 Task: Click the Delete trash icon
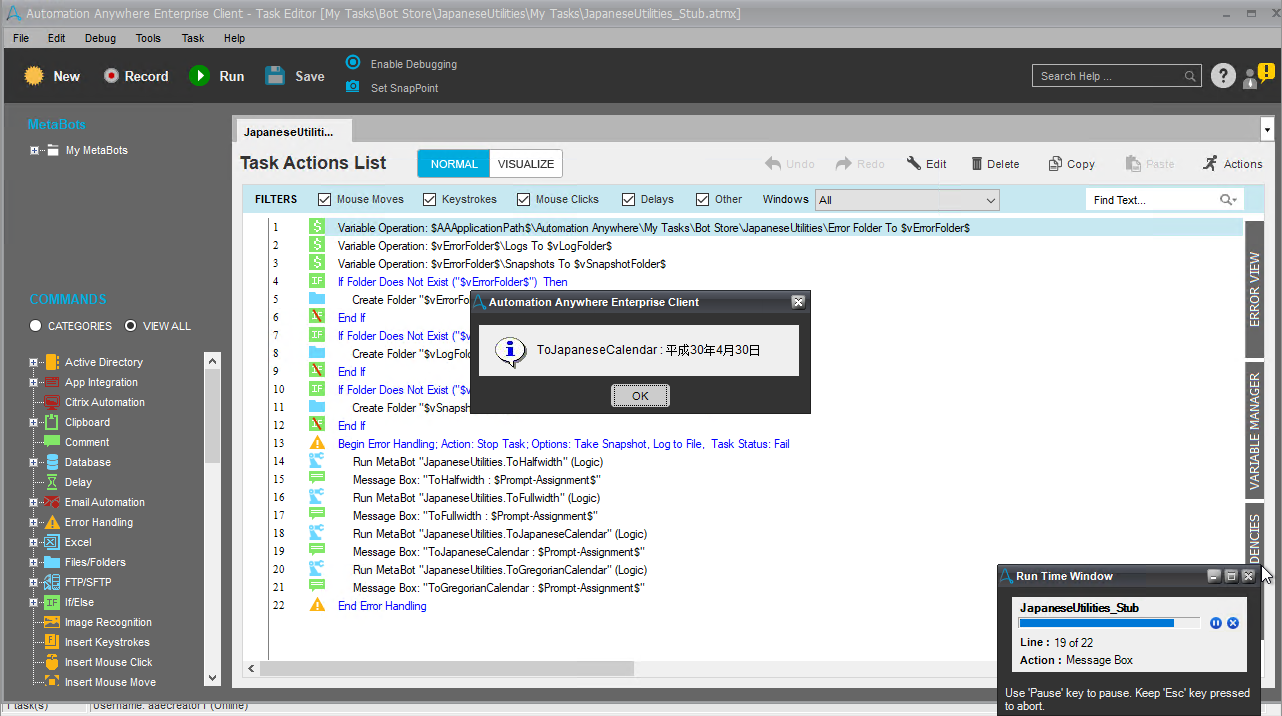coord(978,164)
